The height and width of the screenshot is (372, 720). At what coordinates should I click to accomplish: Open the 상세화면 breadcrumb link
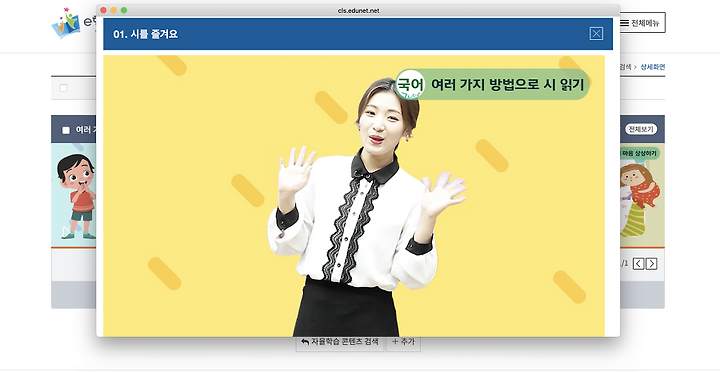pos(653,67)
